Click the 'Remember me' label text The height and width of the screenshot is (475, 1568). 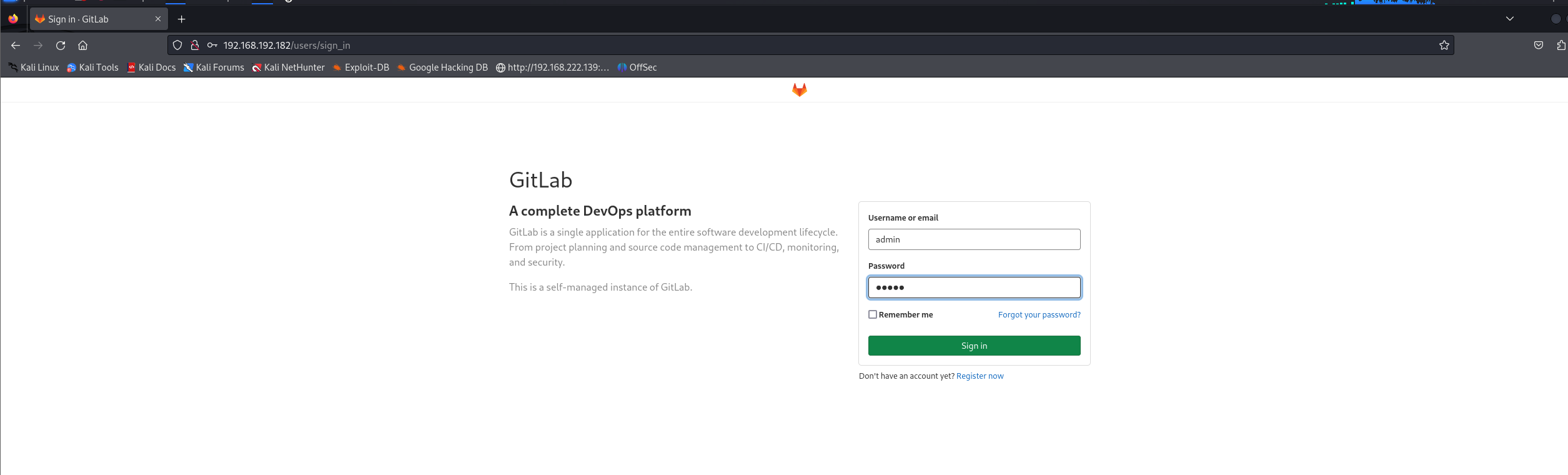click(x=906, y=315)
